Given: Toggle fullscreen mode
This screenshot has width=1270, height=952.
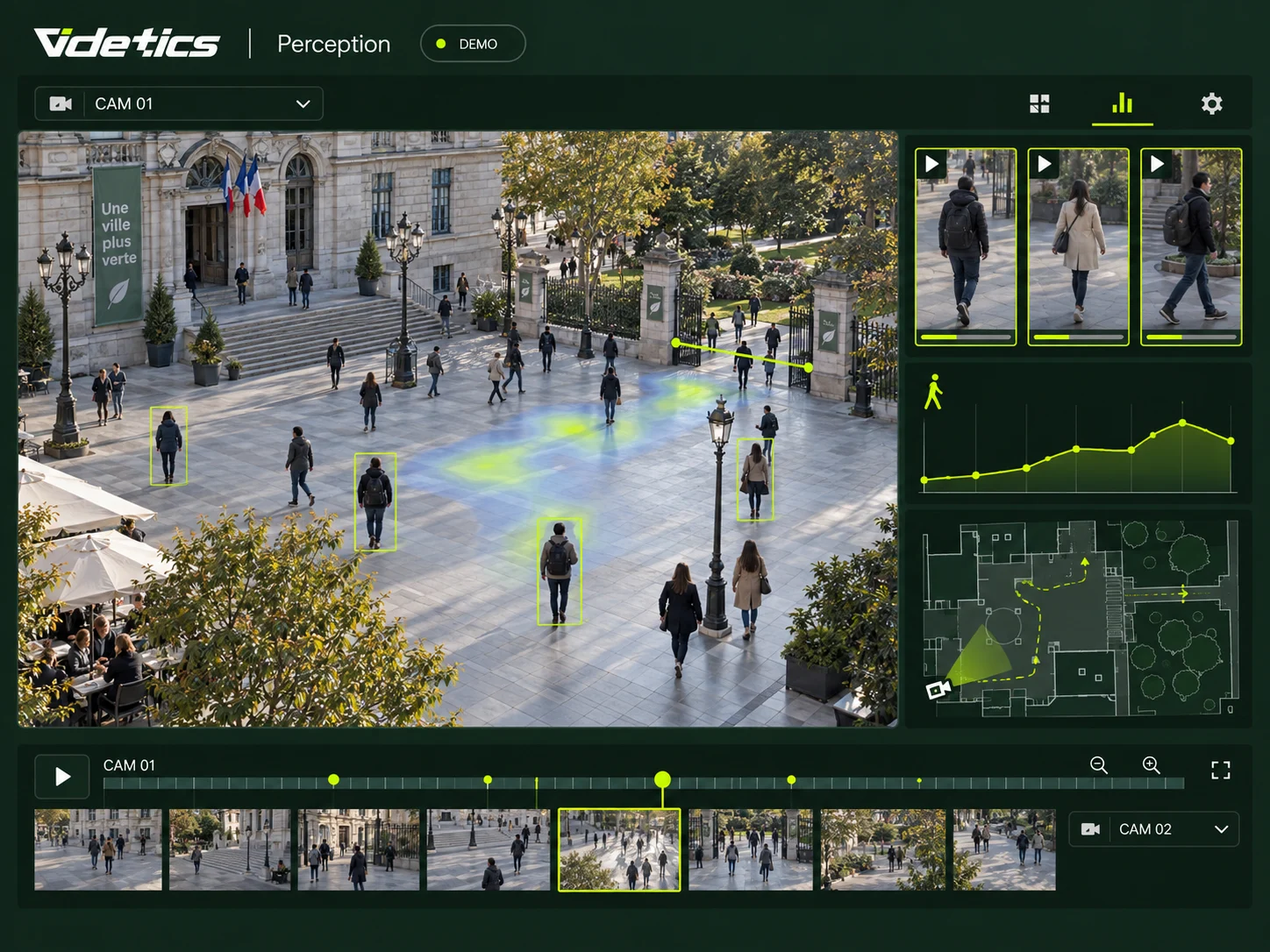Looking at the screenshot, I should (x=1220, y=771).
